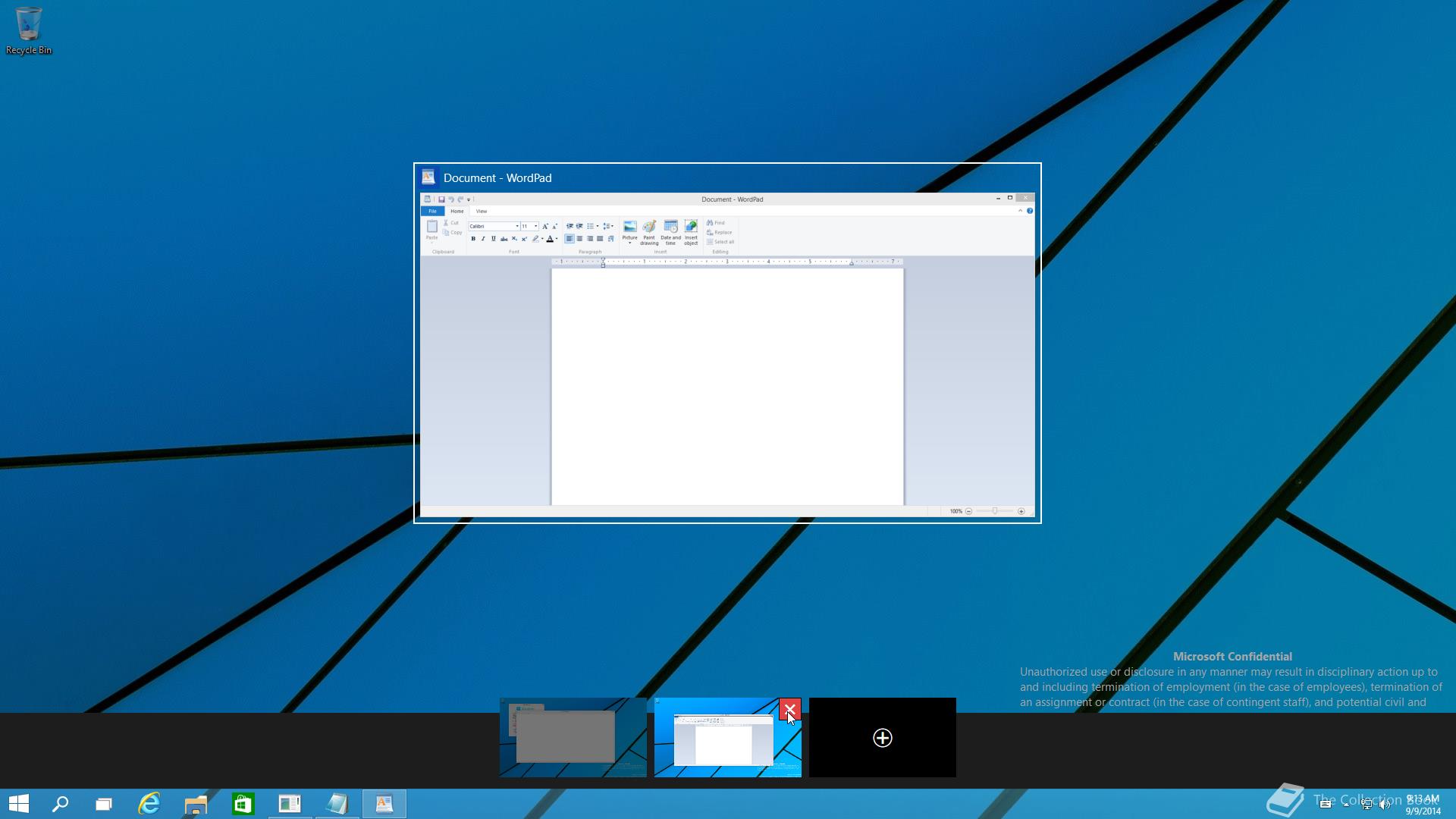Switch to the first virtual desktop thumbnail
The image size is (1456, 819).
[573, 737]
